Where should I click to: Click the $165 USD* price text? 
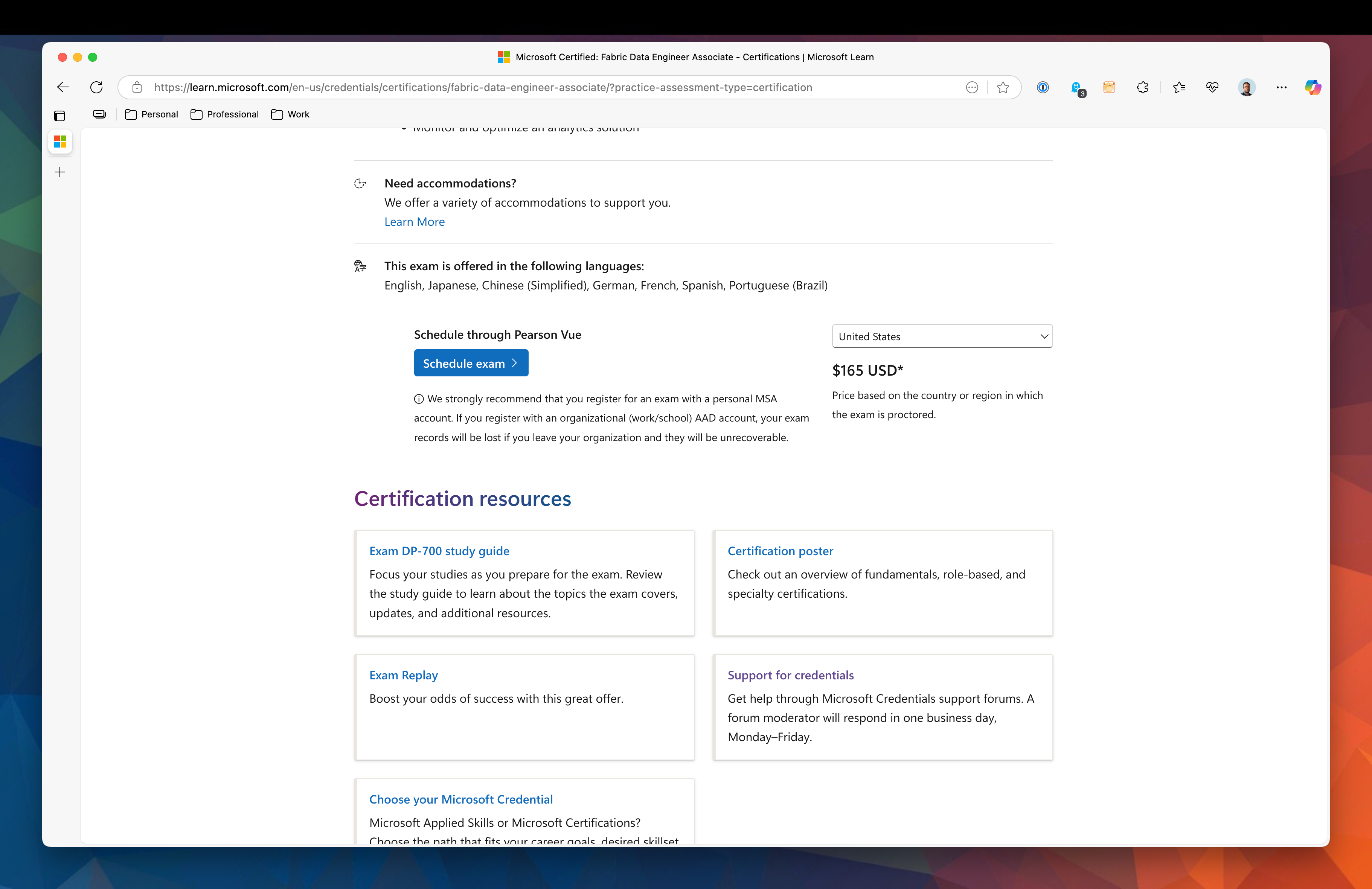(867, 370)
